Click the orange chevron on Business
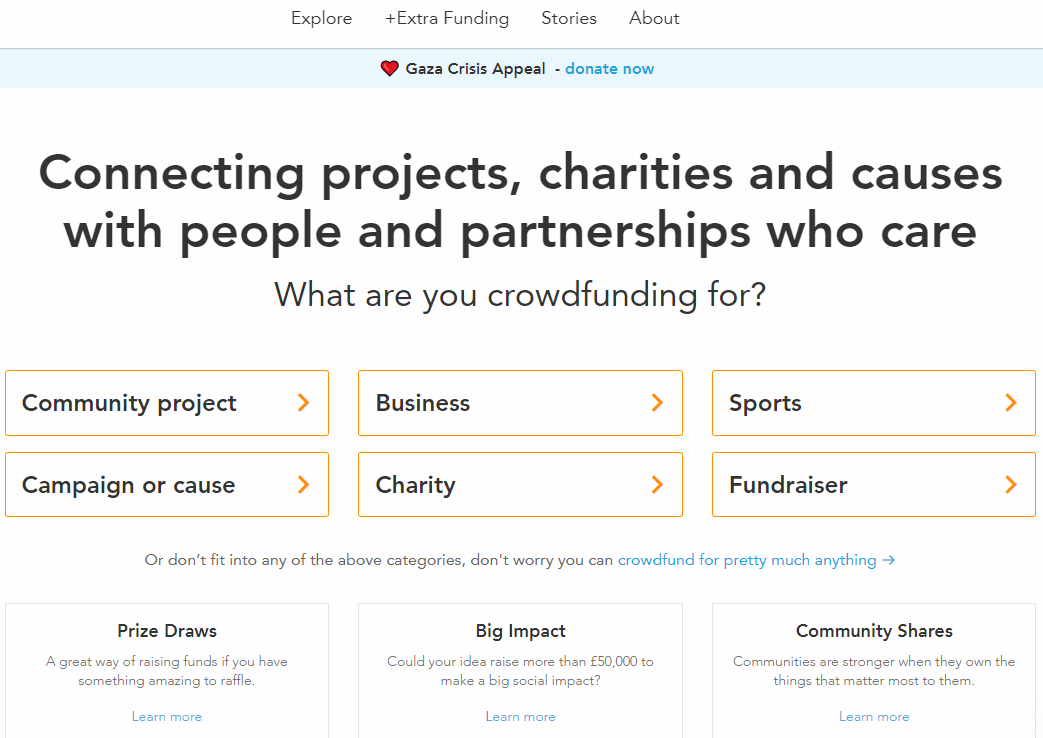This screenshot has height=738, width=1043. pyautogui.click(x=657, y=403)
